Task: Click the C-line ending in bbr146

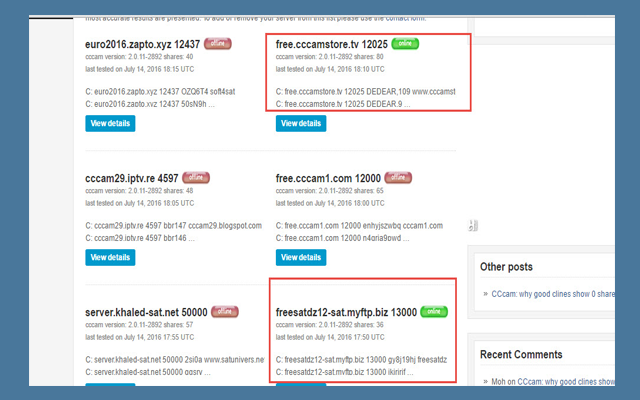Action: pyautogui.click(x=140, y=238)
